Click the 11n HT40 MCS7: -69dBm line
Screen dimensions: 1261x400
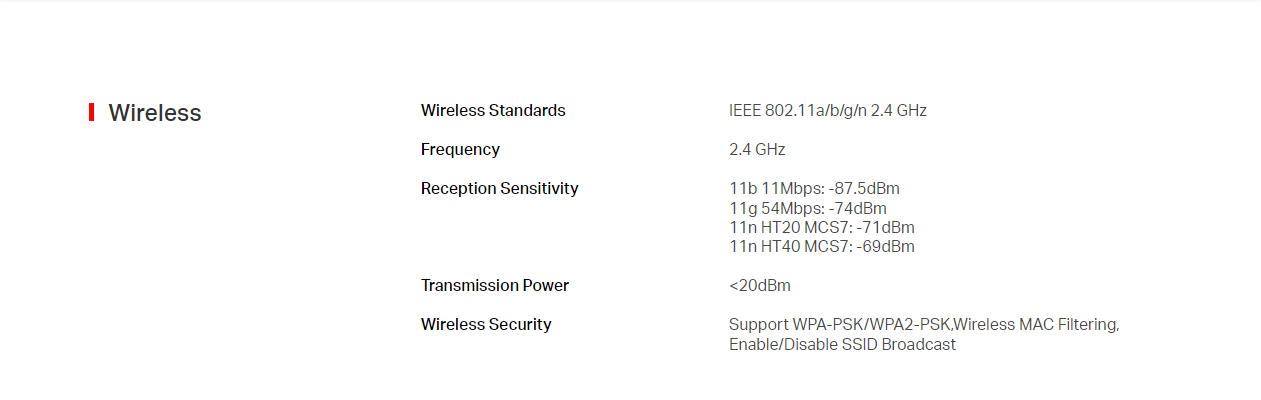click(822, 246)
